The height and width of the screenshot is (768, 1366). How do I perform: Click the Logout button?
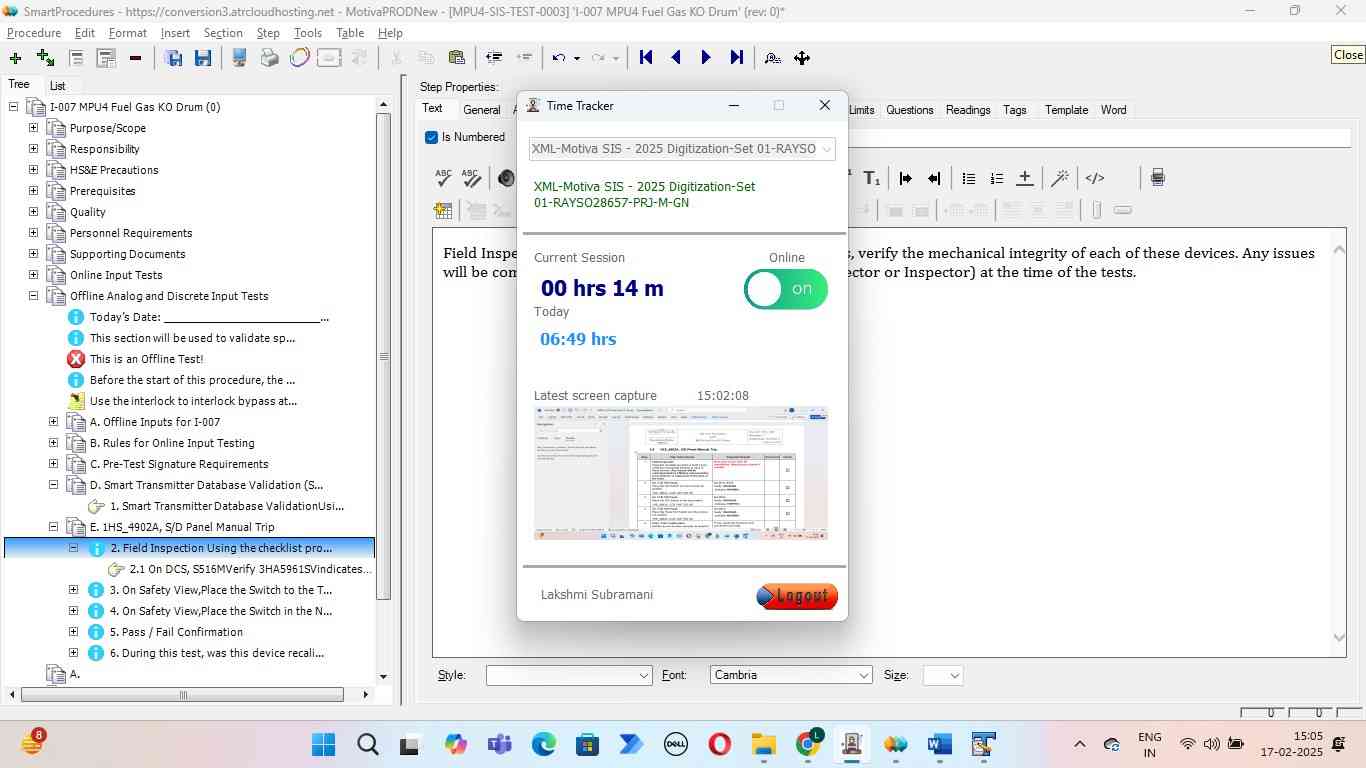(x=797, y=596)
